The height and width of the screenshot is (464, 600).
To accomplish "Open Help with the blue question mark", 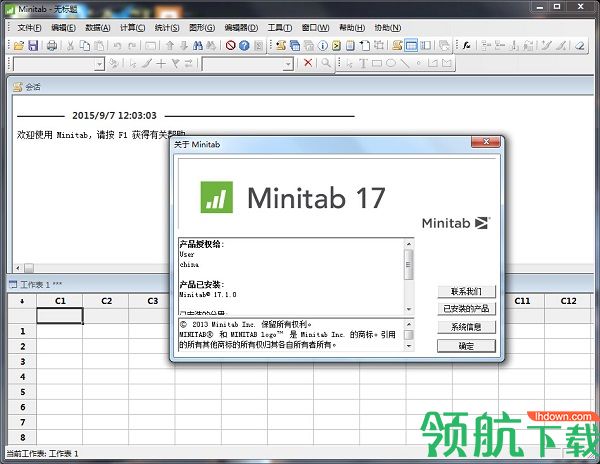I will pos(244,46).
